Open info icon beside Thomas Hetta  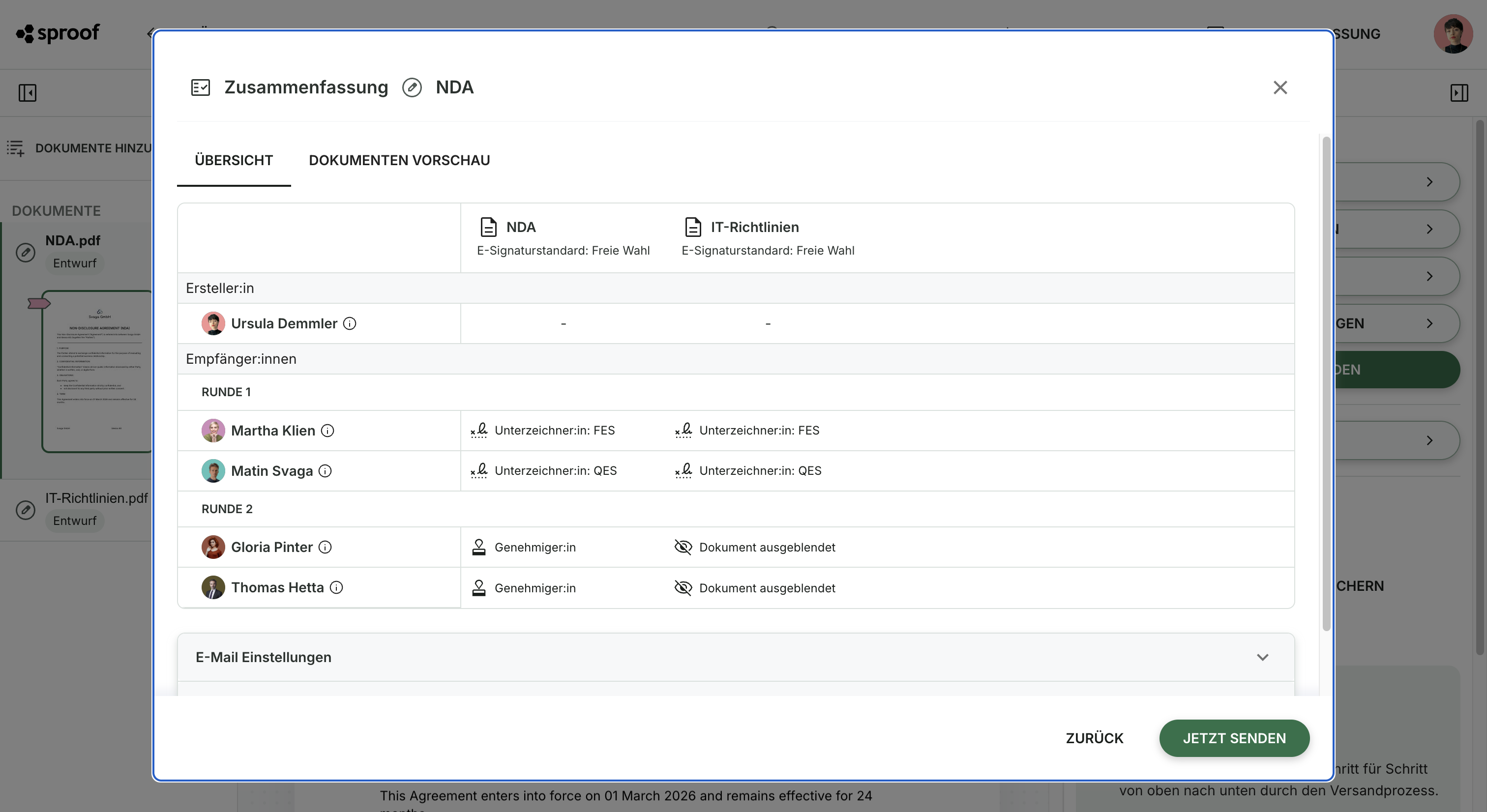336,587
